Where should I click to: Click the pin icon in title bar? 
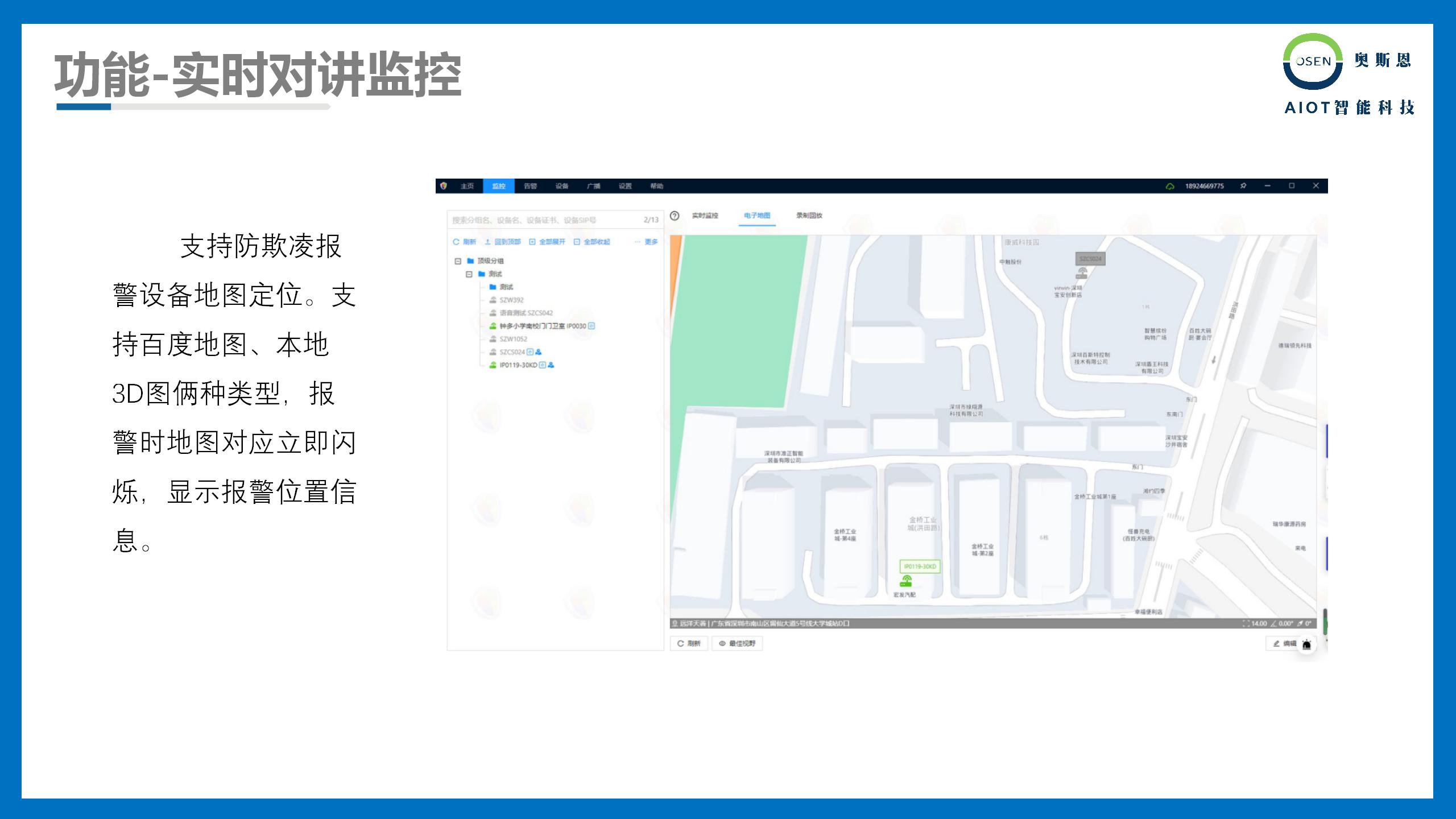tap(1243, 186)
